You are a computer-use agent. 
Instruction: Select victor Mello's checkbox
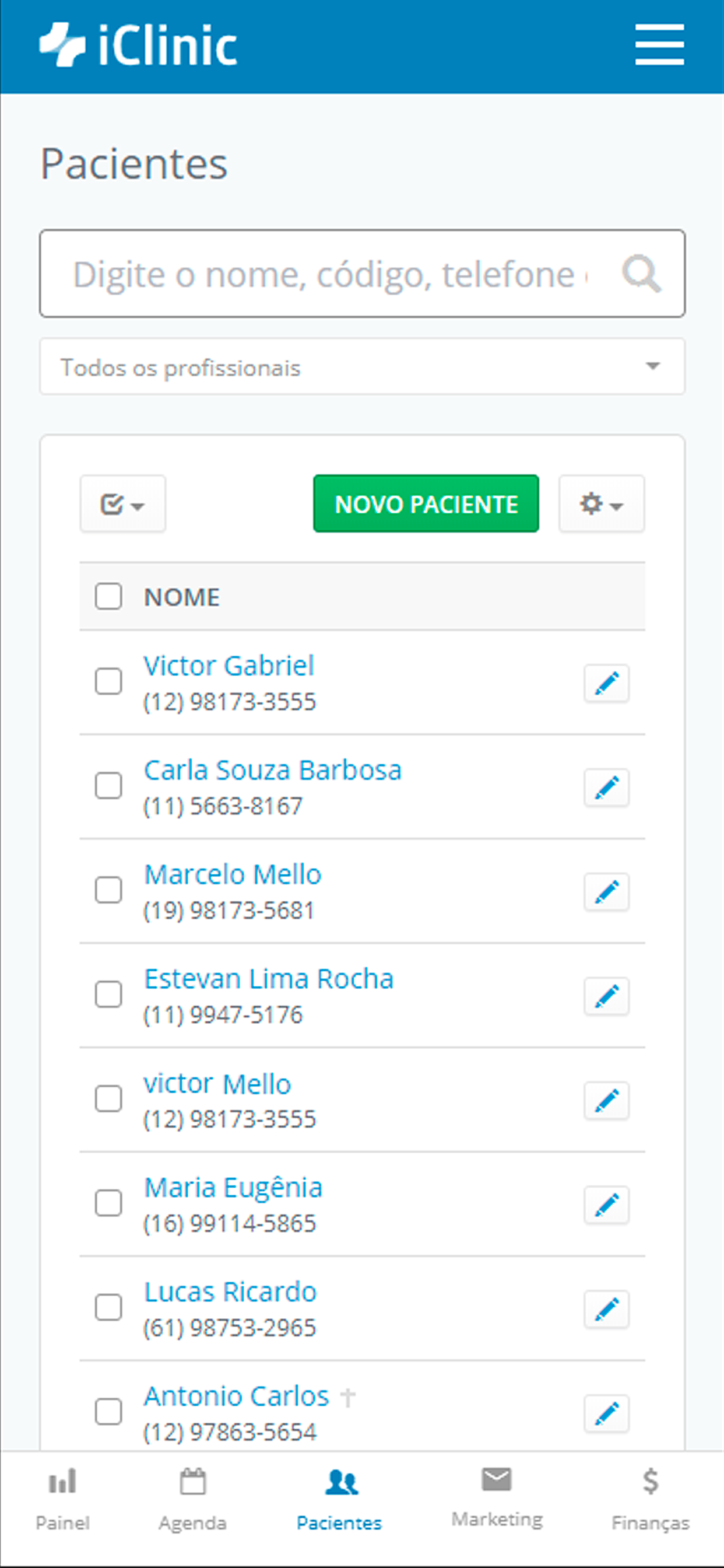108,1098
